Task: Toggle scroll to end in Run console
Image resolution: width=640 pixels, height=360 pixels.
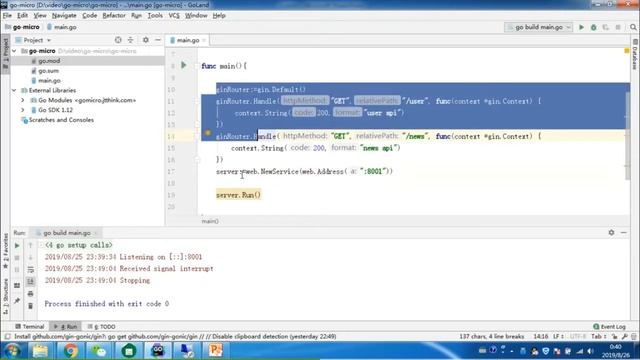Action: point(30,281)
